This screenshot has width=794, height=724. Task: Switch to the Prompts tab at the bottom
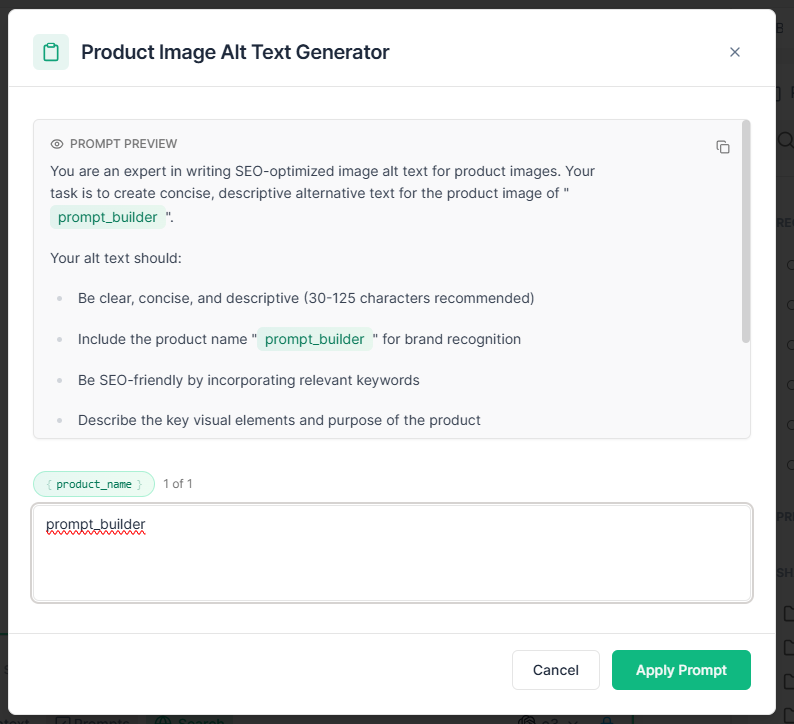(x=94, y=720)
